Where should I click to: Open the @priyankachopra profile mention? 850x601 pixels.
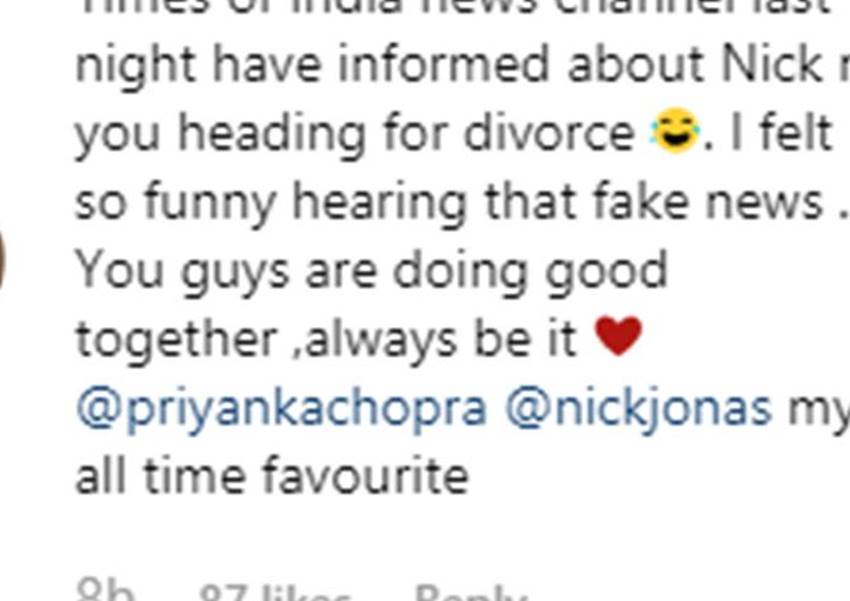click(x=281, y=409)
